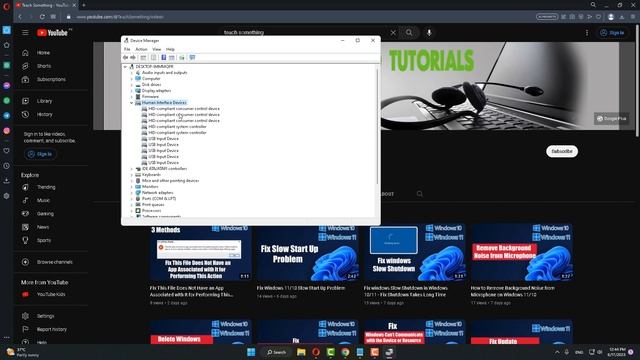Image resolution: width=640 pixels, height=360 pixels.
Task: Select Ports (COM & LPT) tree entry
Action: [159, 199]
